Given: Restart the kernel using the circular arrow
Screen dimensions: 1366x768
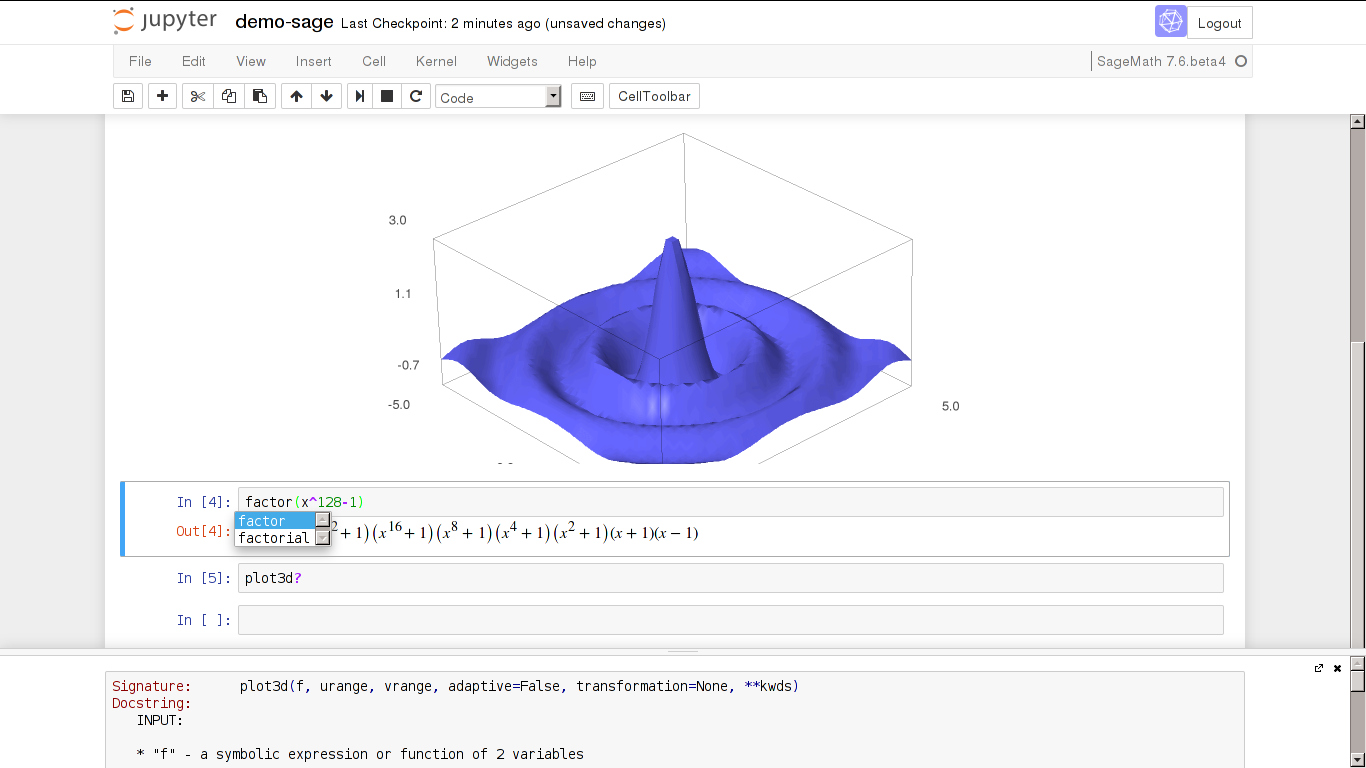Looking at the screenshot, I should [416, 97].
